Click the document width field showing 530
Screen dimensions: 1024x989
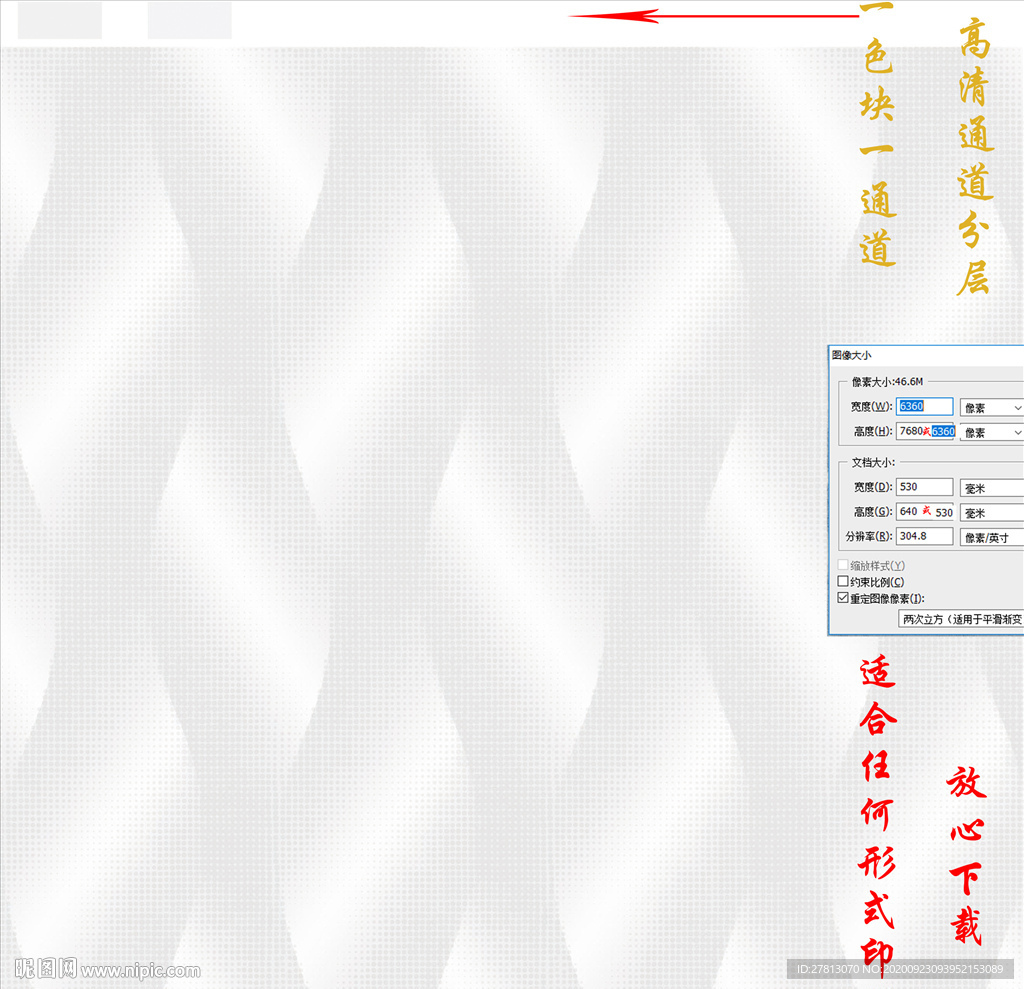924,487
